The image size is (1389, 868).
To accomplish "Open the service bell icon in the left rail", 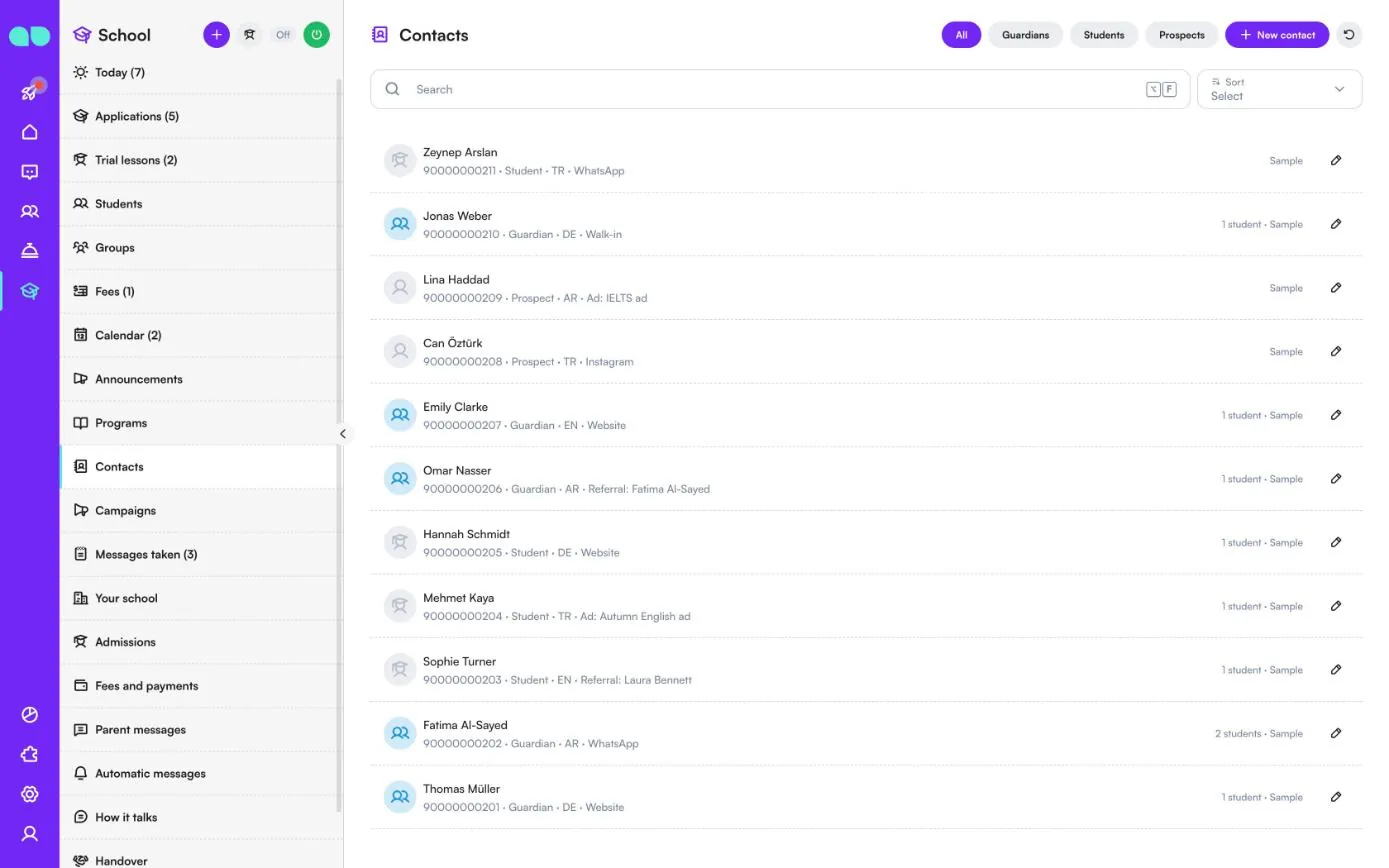I will (x=30, y=251).
